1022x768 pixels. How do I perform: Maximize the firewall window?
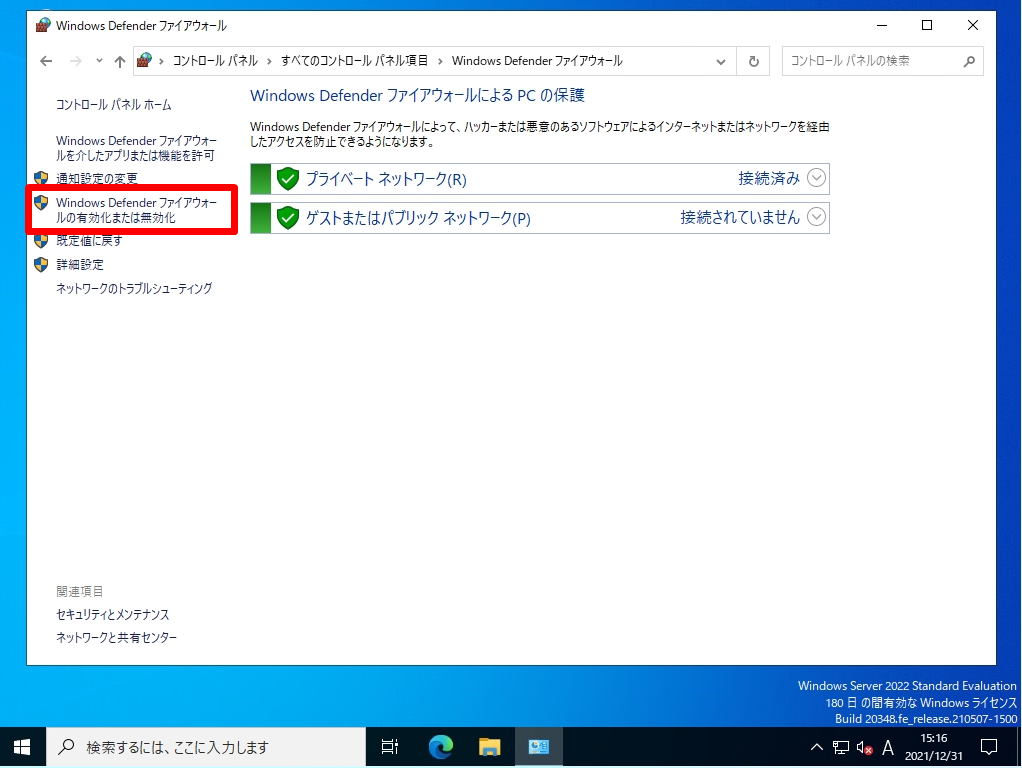(927, 25)
